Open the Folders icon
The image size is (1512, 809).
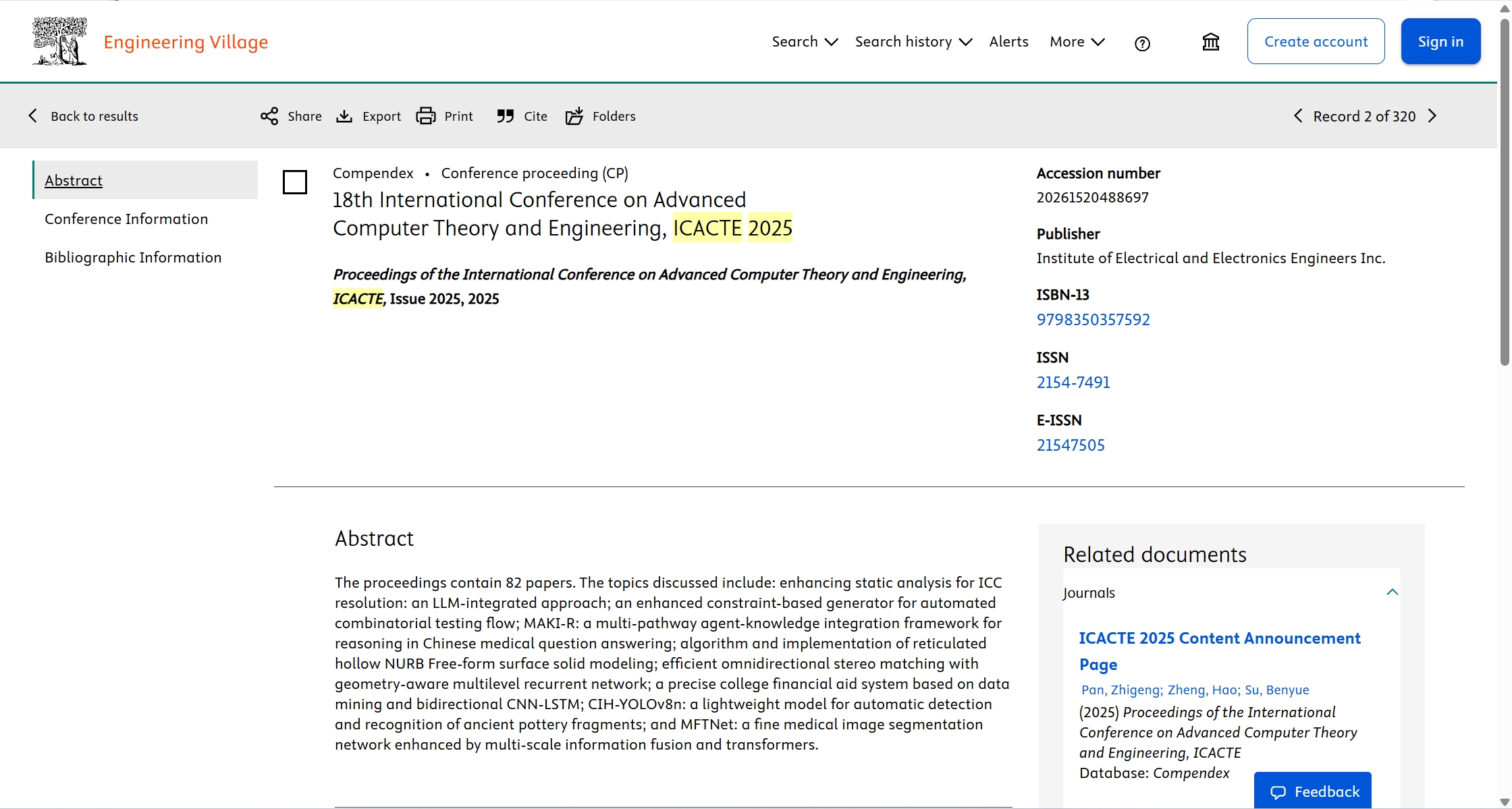tap(574, 116)
